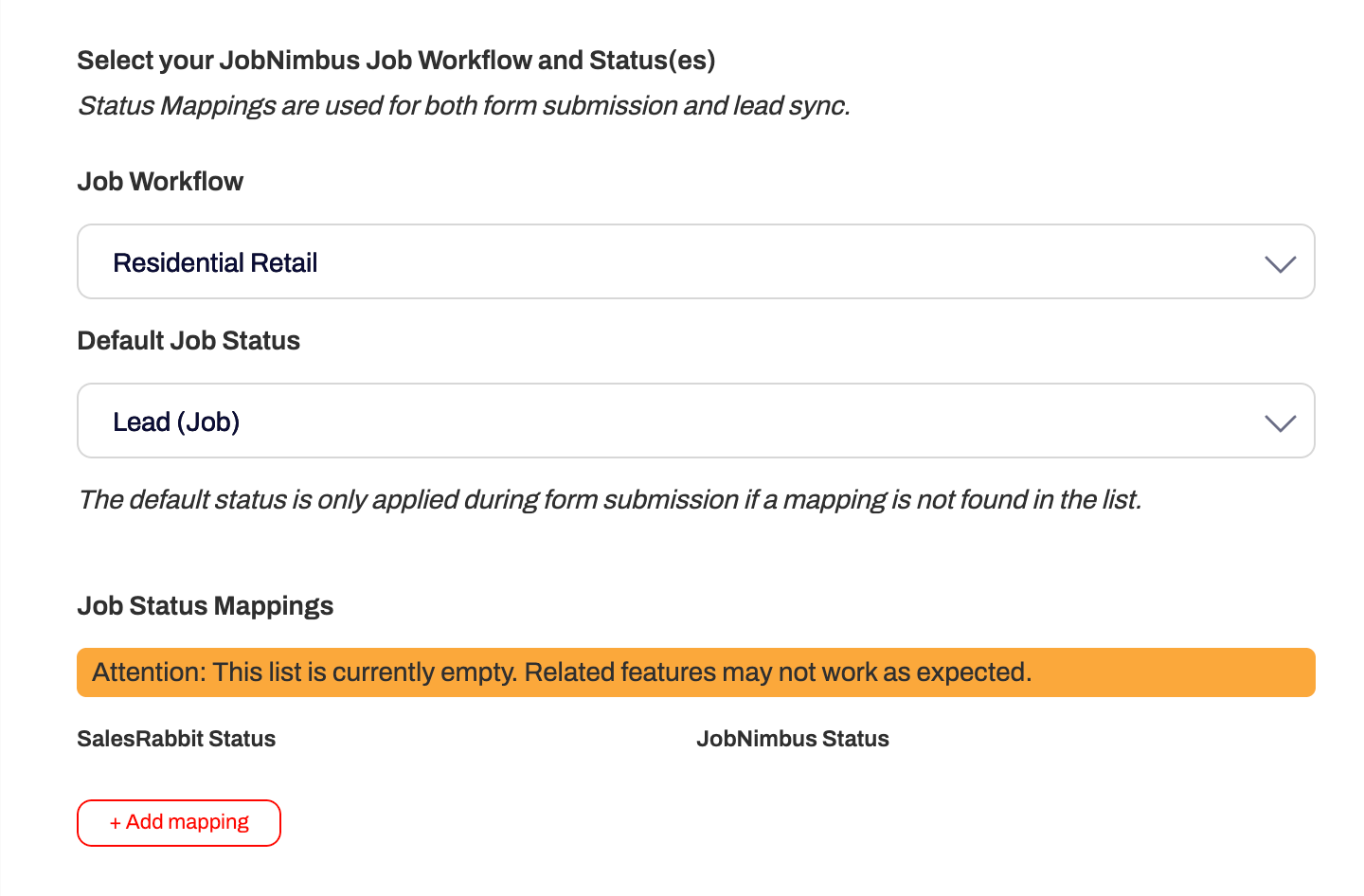
Task: Click the JobNimbus Status column header
Action: (x=793, y=739)
